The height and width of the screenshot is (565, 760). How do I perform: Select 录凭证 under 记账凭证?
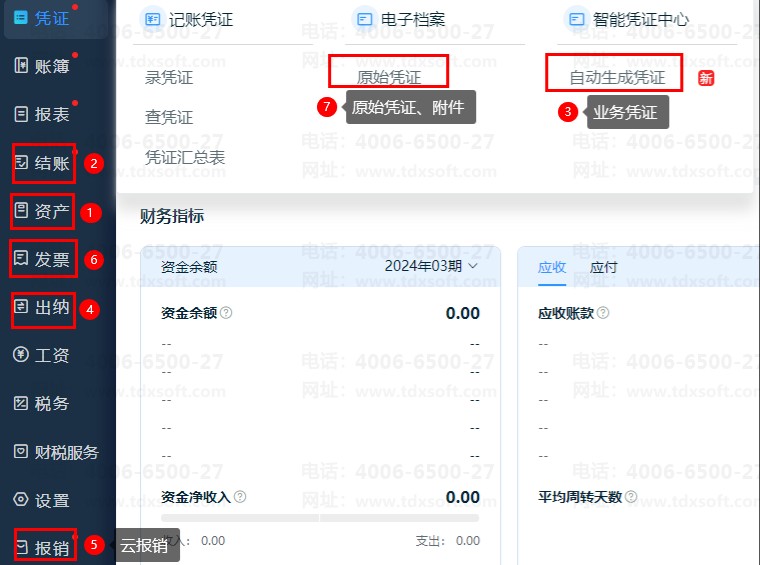pos(169,77)
